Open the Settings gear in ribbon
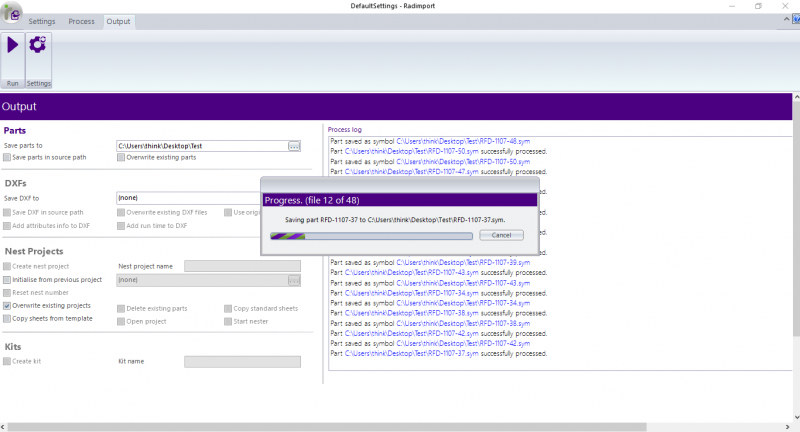This screenshot has height=432, width=800. (38, 45)
